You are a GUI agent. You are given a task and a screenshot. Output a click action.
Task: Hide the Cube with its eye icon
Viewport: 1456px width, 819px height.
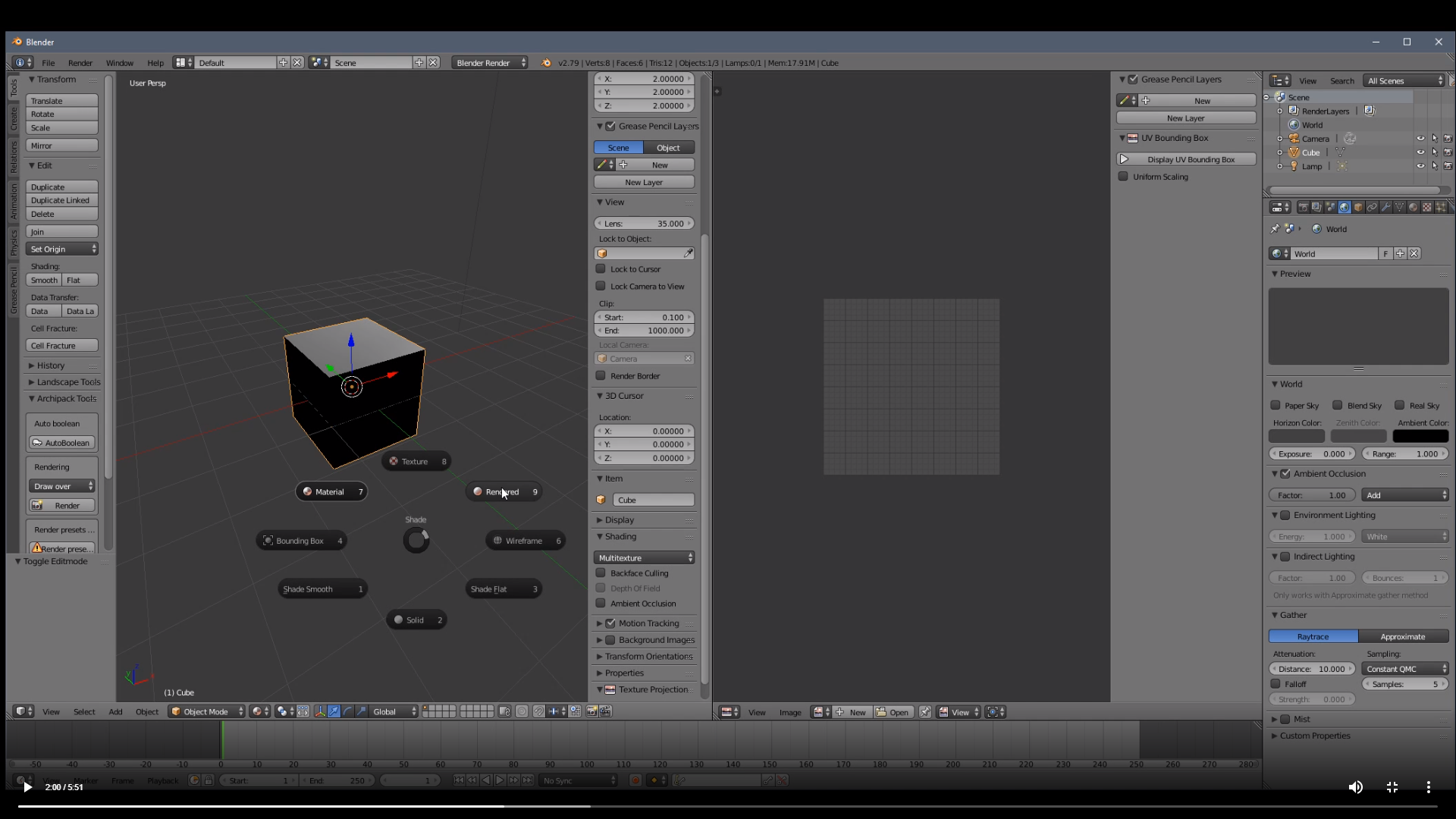(1420, 152)
